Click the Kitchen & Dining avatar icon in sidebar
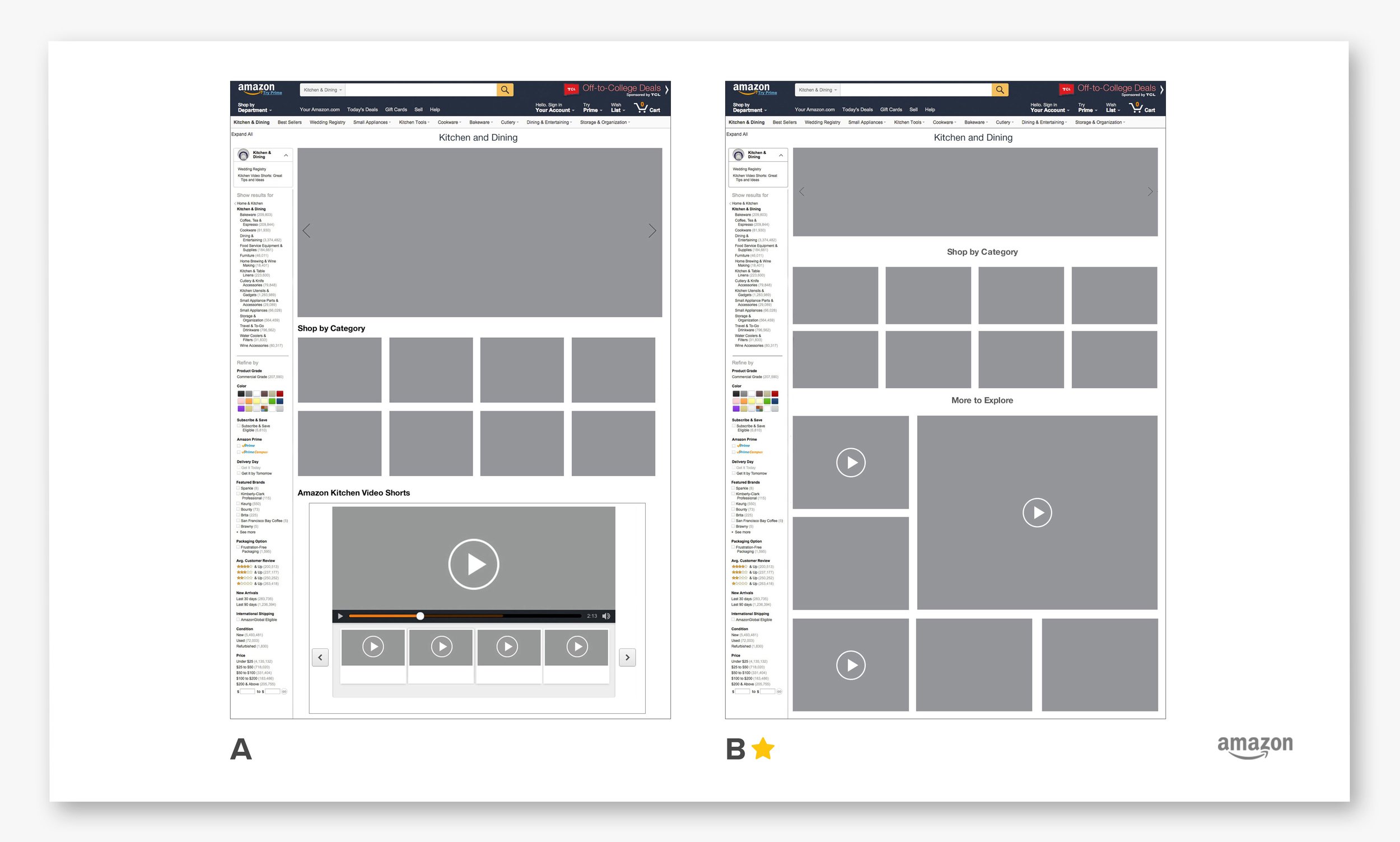Viewport: 1400px width, 842px height. point(244,153)
